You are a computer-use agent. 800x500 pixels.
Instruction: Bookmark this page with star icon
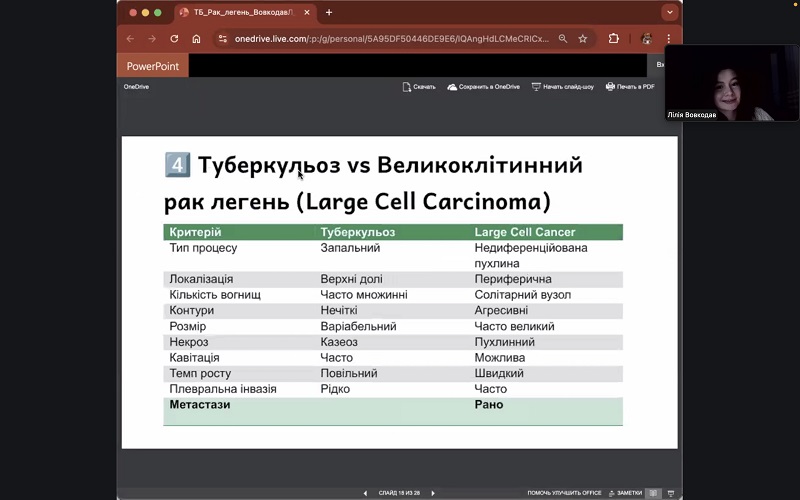583,39
